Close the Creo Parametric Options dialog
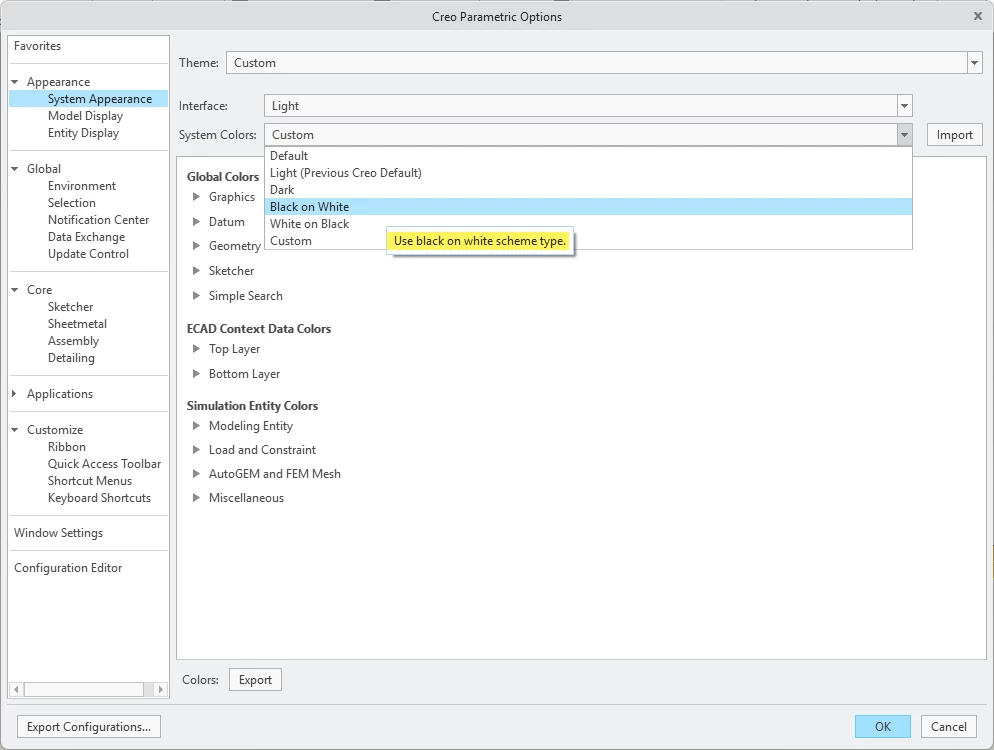The width and height of the screenshot is (994, 750). pos(978,16)
